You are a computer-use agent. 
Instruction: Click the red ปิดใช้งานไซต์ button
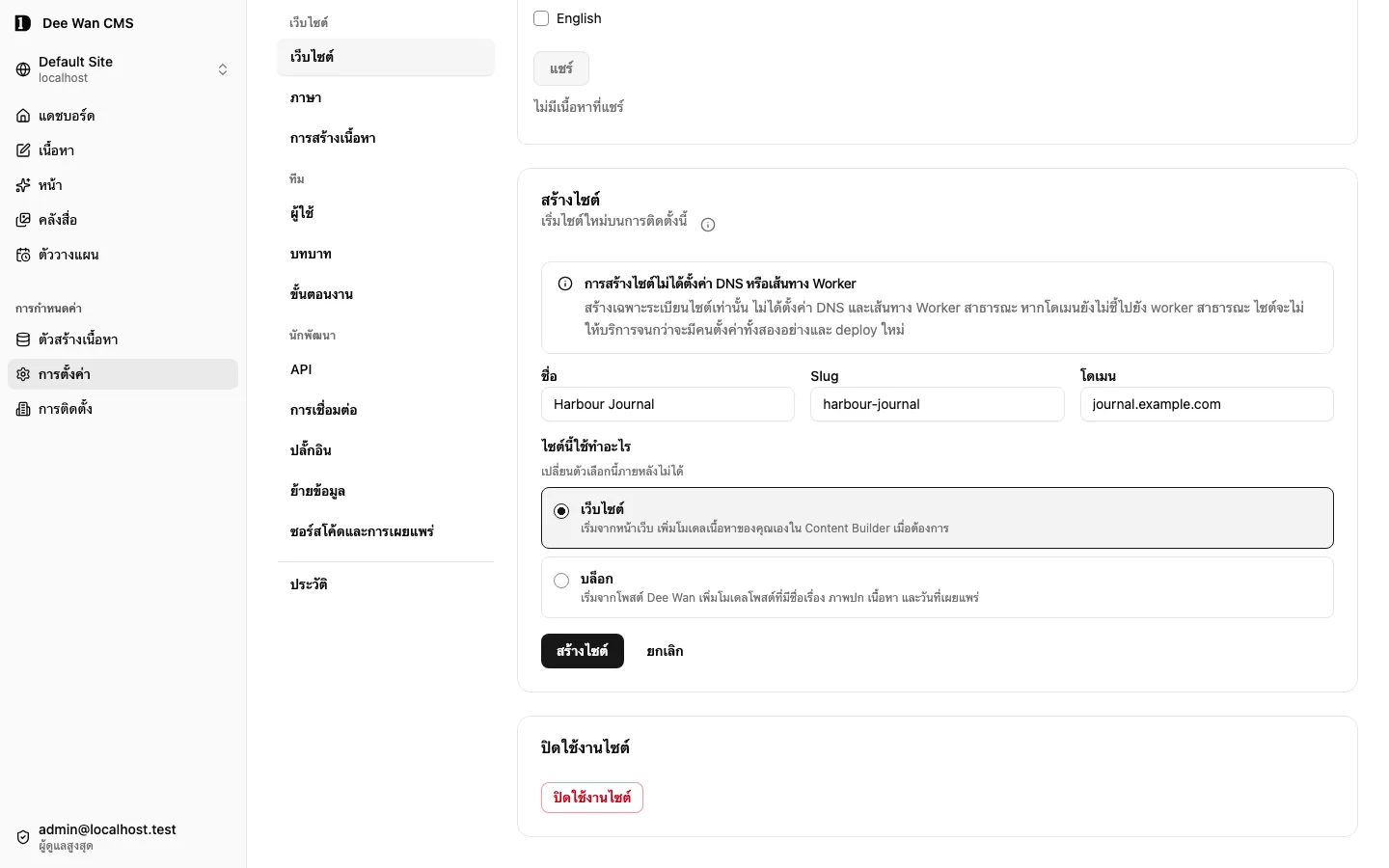point(592,798)
